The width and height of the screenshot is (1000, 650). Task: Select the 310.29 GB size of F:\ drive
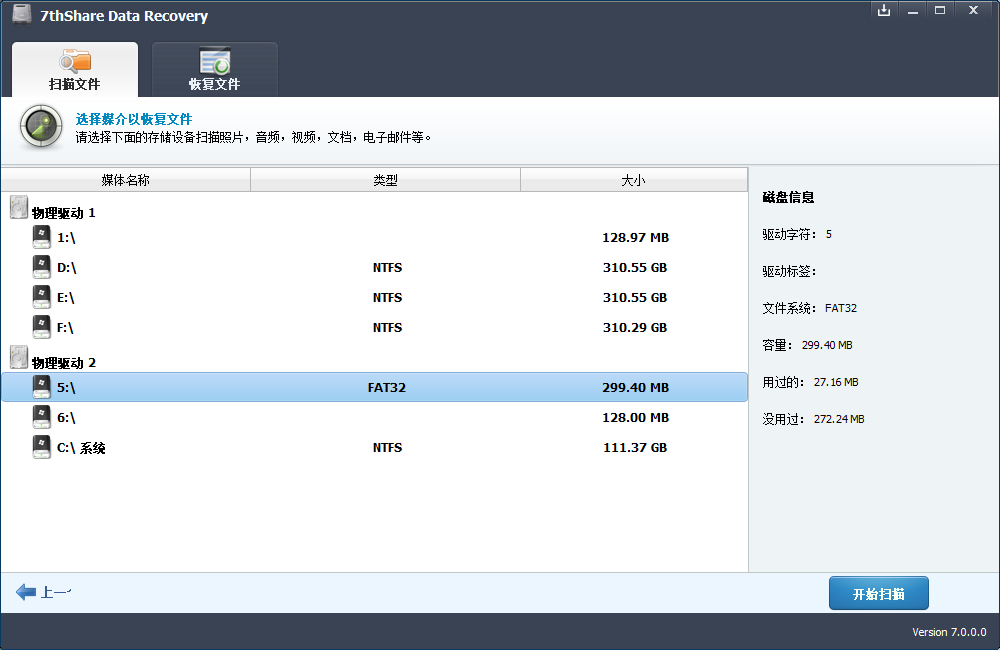coord(634,328)
